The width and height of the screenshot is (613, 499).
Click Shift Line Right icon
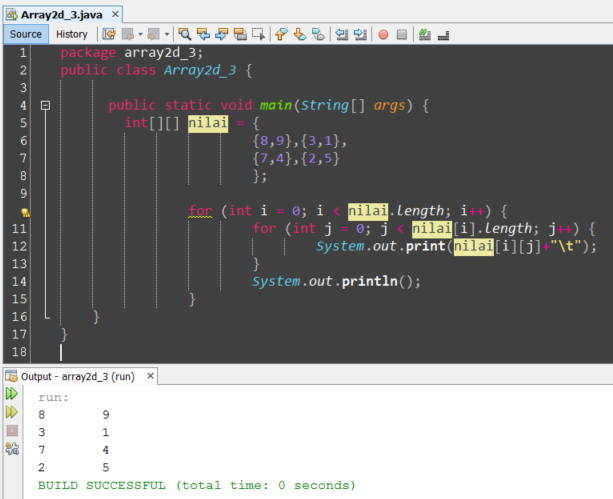tap(360, 34)
